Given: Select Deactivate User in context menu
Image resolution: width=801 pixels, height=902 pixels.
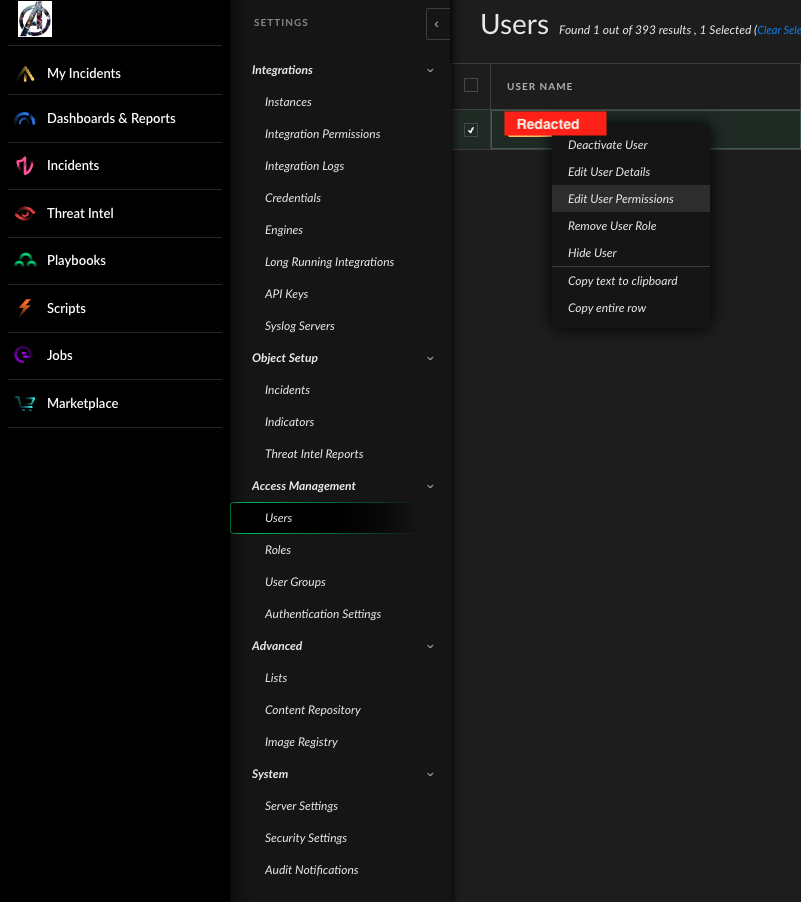Looking at the screenshot, I should (608, 145).
